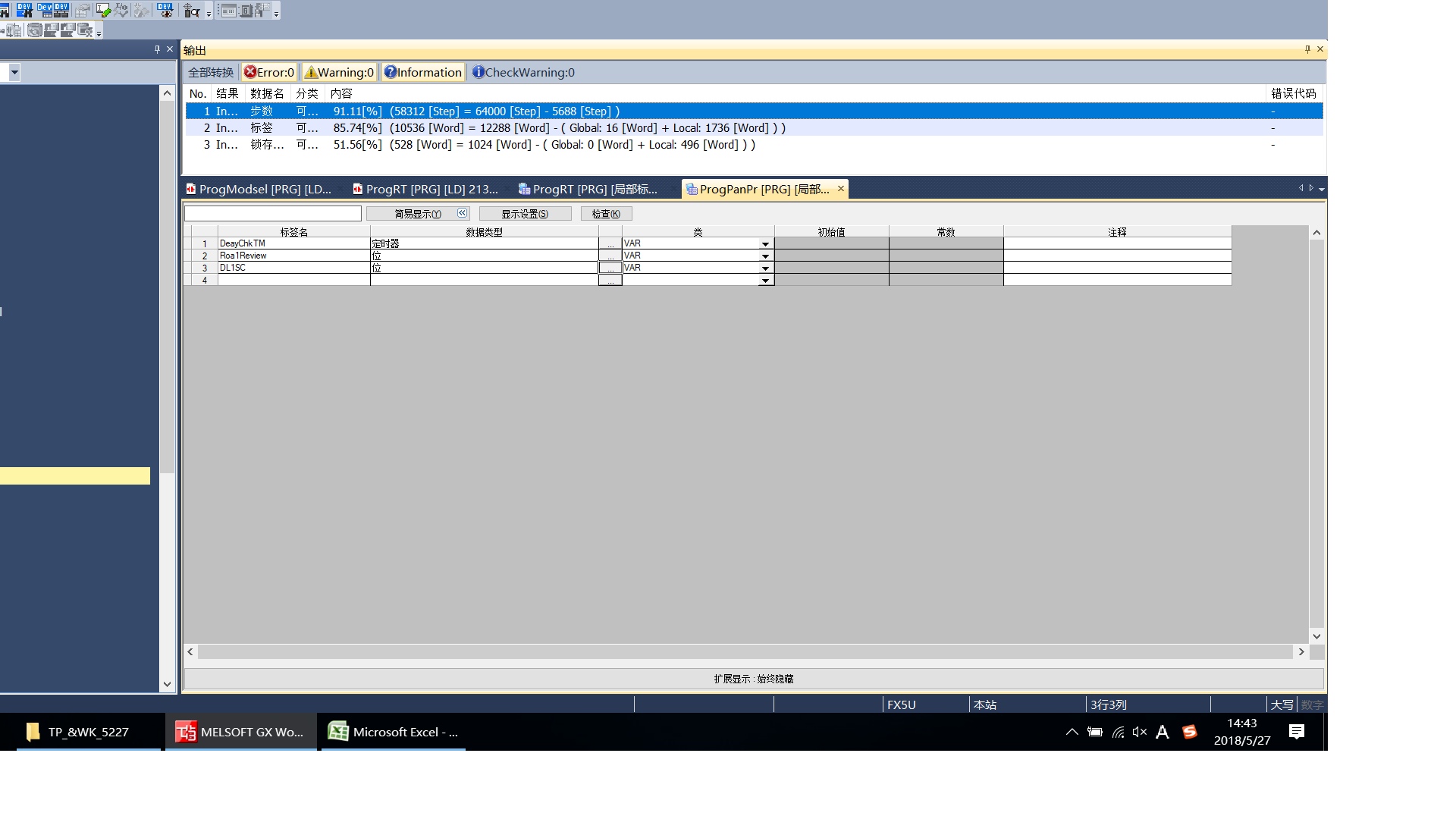Screen dimensions: 1456x819
Task: Toggle the Warning:0 filter
Action: tap(339, 72)
